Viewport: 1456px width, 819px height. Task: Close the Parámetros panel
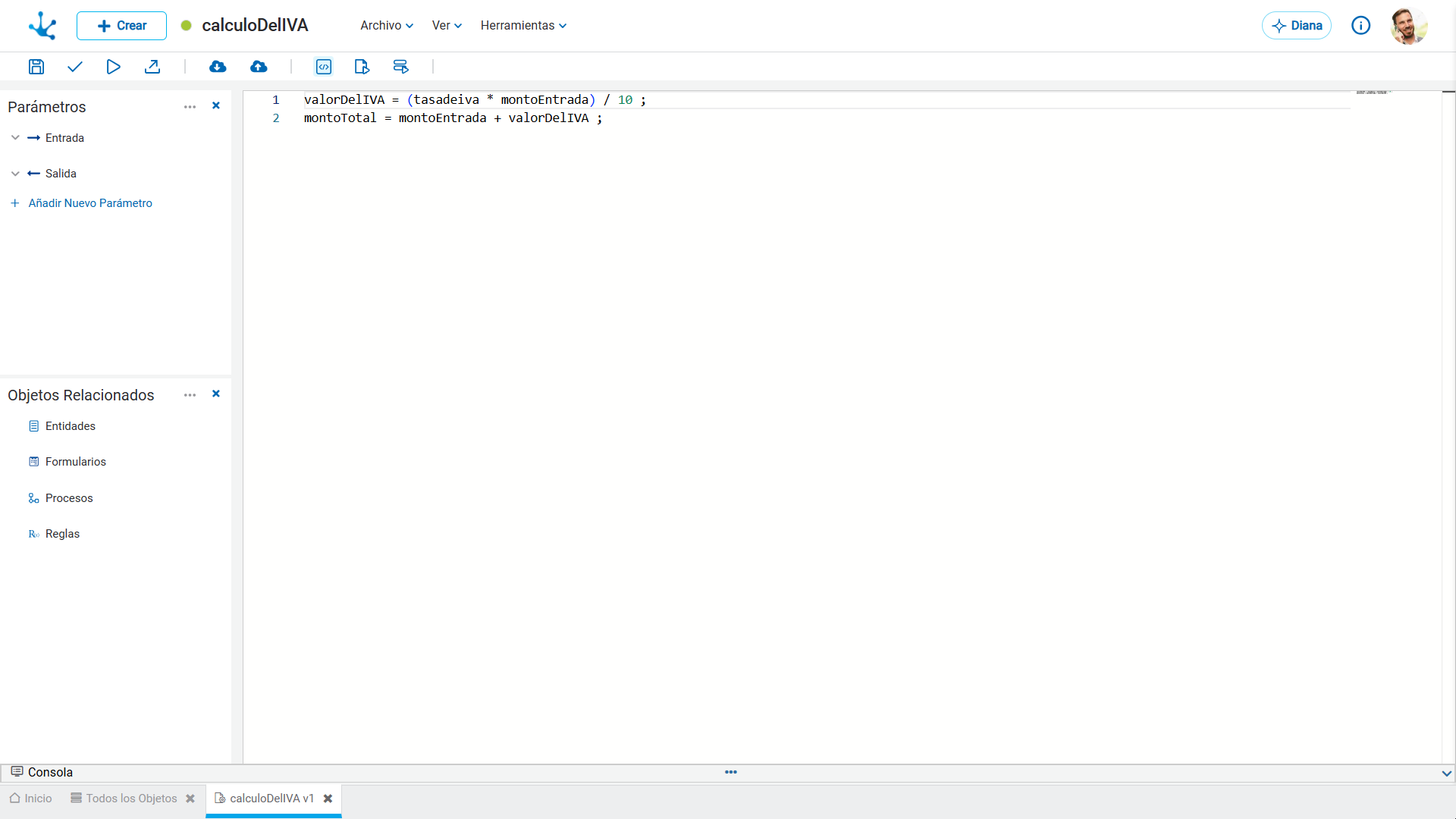(x=216, y=106)
